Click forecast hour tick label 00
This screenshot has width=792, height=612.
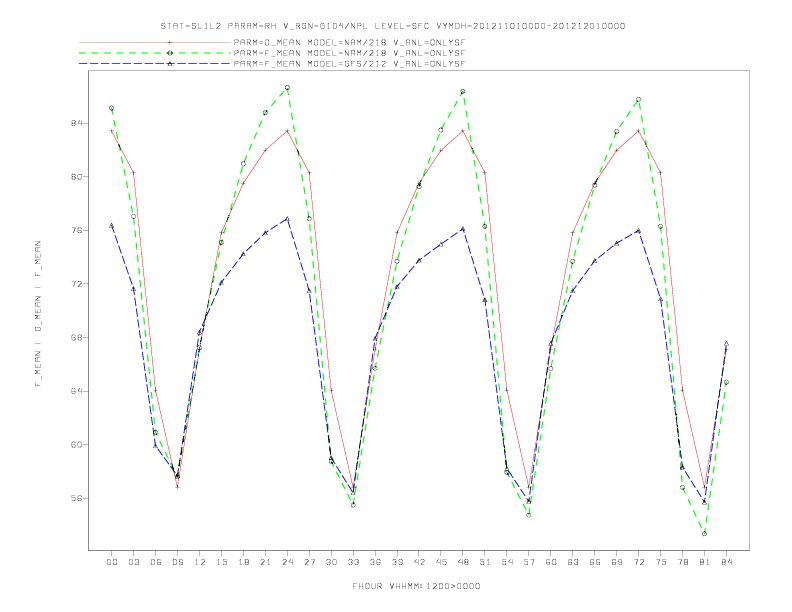pyautogui.click(x=112, y=562)
